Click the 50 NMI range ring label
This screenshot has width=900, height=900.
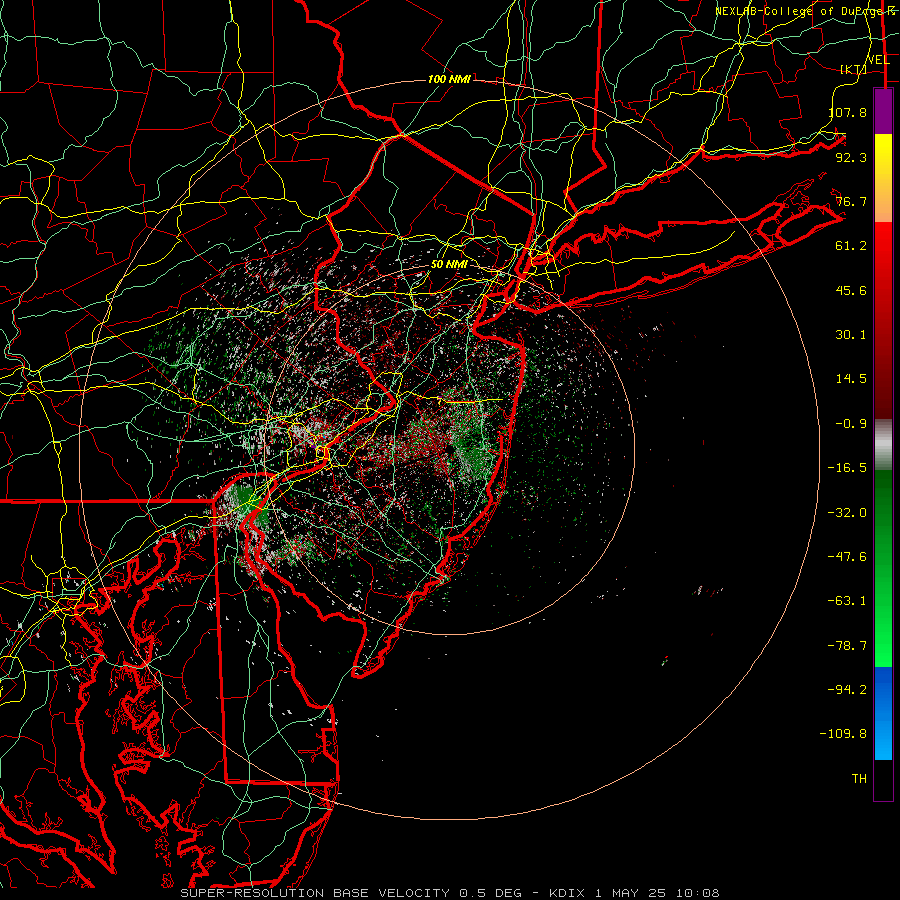[x=449, y=265]
